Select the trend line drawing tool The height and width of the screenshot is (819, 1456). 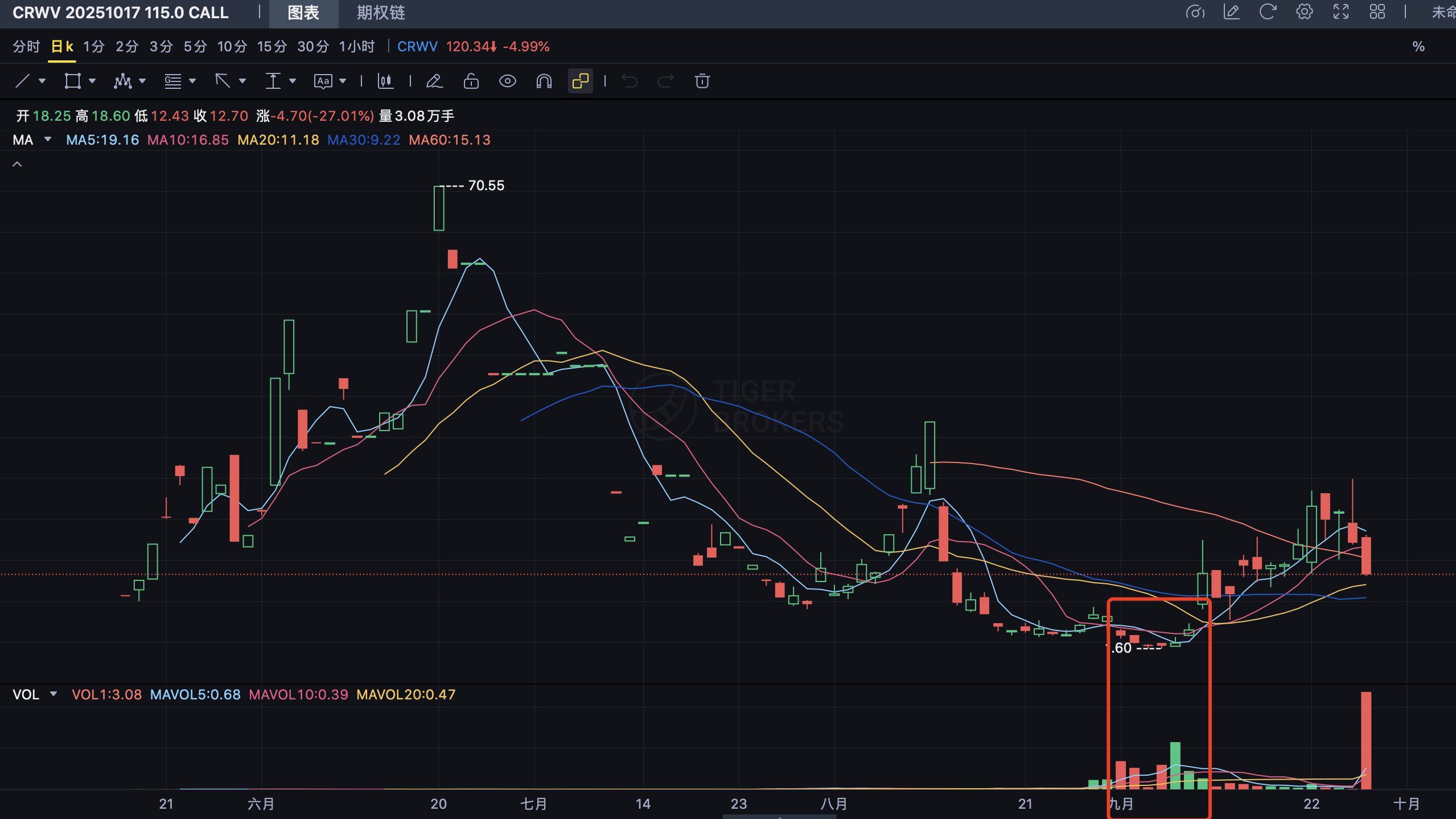(x=23, y=81)
